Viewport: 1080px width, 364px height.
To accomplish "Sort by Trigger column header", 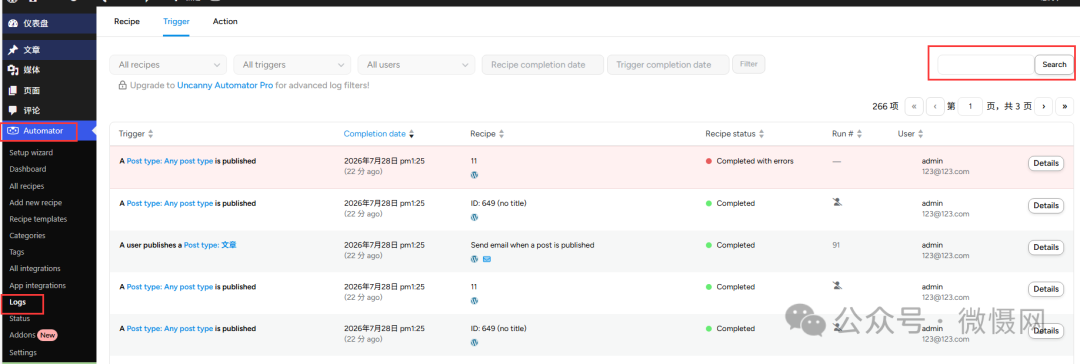I will point(136,134).
